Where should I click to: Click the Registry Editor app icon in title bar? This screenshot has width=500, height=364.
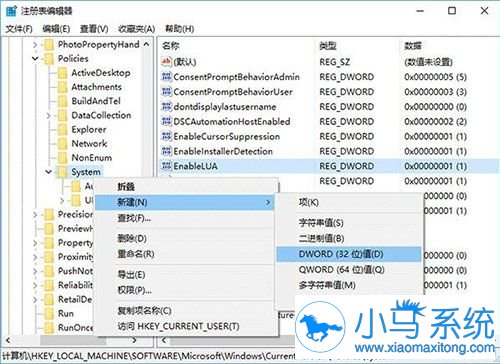(11, 11)
